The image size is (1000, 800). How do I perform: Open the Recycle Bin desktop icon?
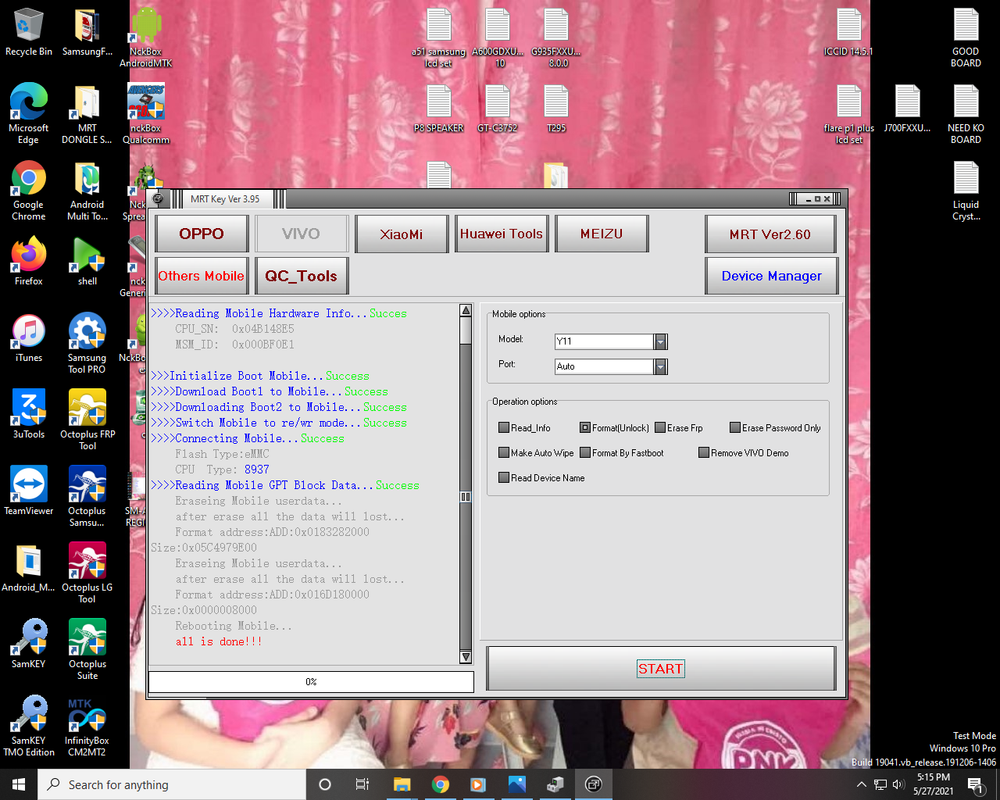(x=28, y=32)
